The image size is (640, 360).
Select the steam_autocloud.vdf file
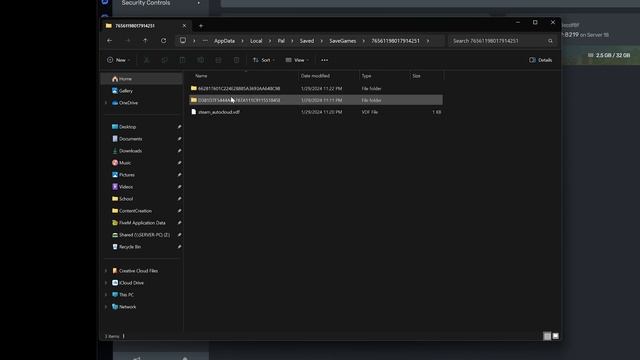316,112
